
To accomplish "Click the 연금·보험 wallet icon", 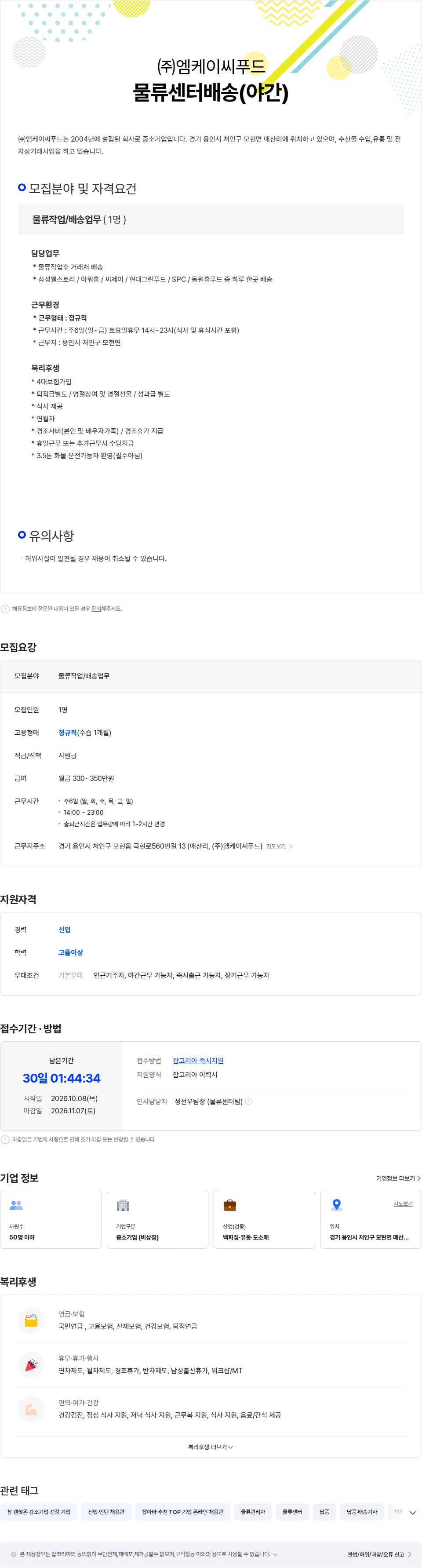I will [31, 1320].
